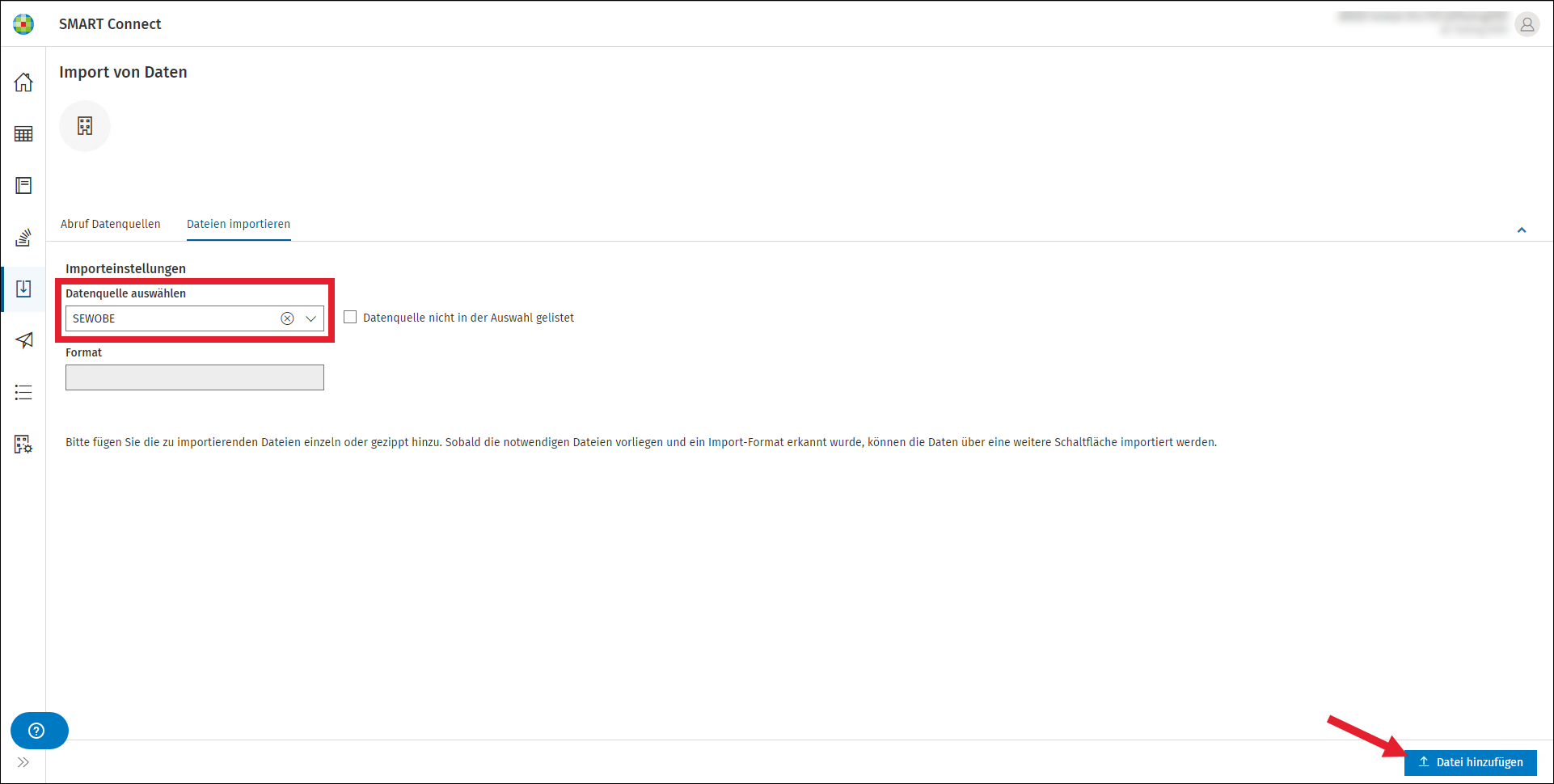This screenshot has width=1554, height=784.
Task: Switch to the Abruf Datenquellen tab
Action: tap(111, 224)
